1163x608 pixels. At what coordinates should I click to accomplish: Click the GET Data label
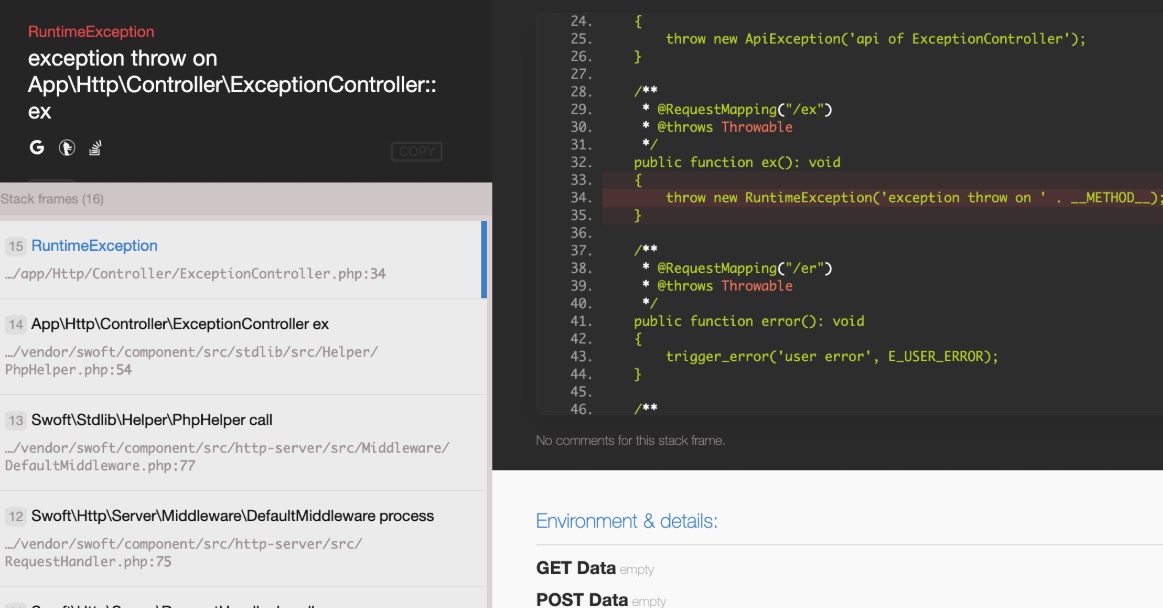point(576,568)
